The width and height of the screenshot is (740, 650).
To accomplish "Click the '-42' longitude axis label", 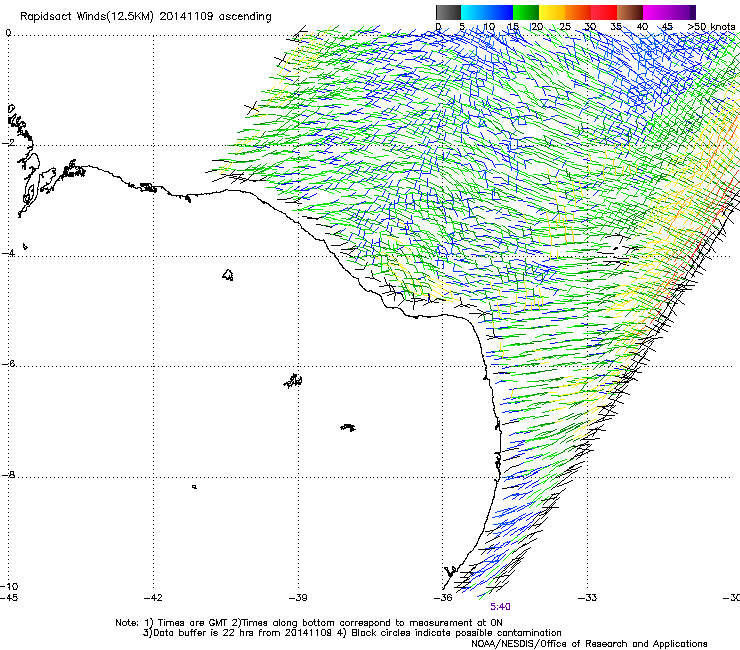I will pyautogui.click(x=153, y=598).
